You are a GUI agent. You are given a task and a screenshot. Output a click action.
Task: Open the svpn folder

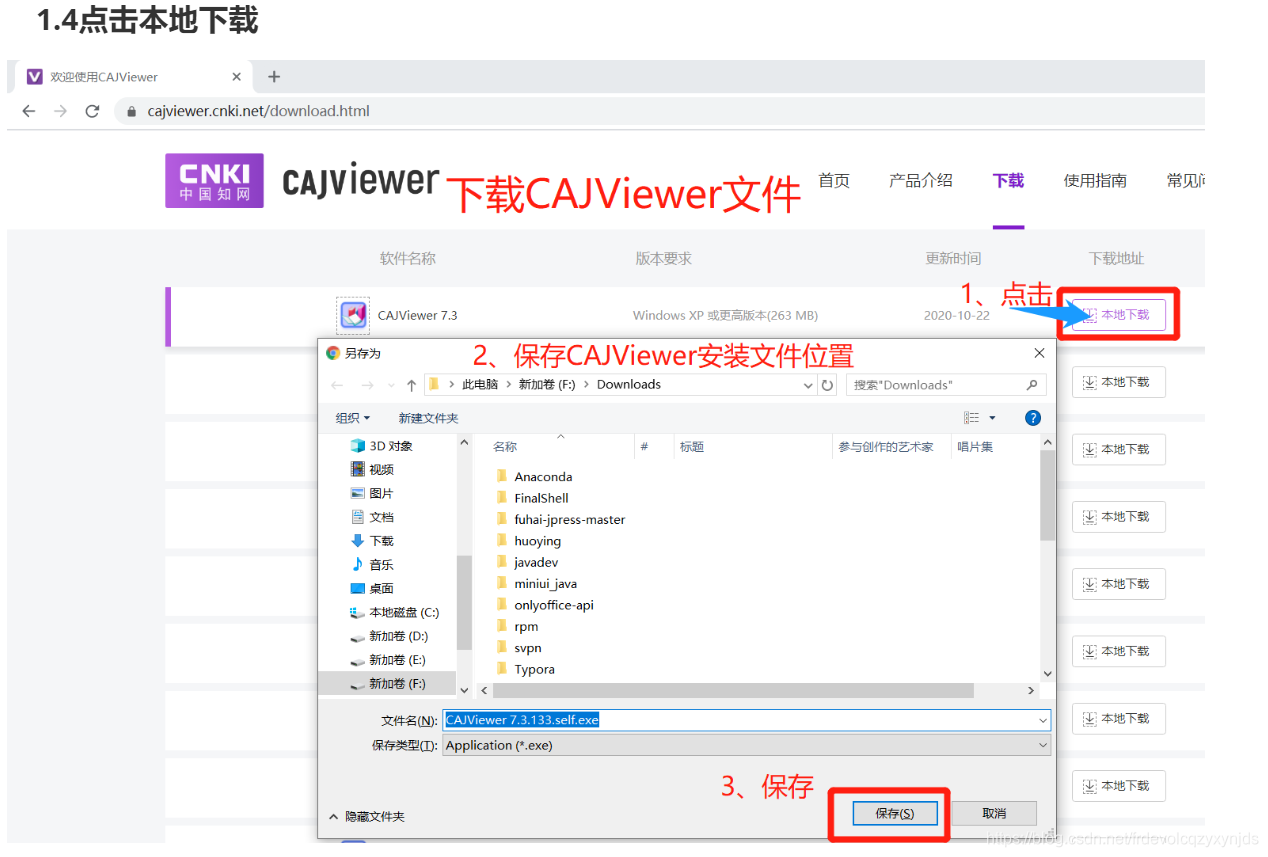coord(519,648)
